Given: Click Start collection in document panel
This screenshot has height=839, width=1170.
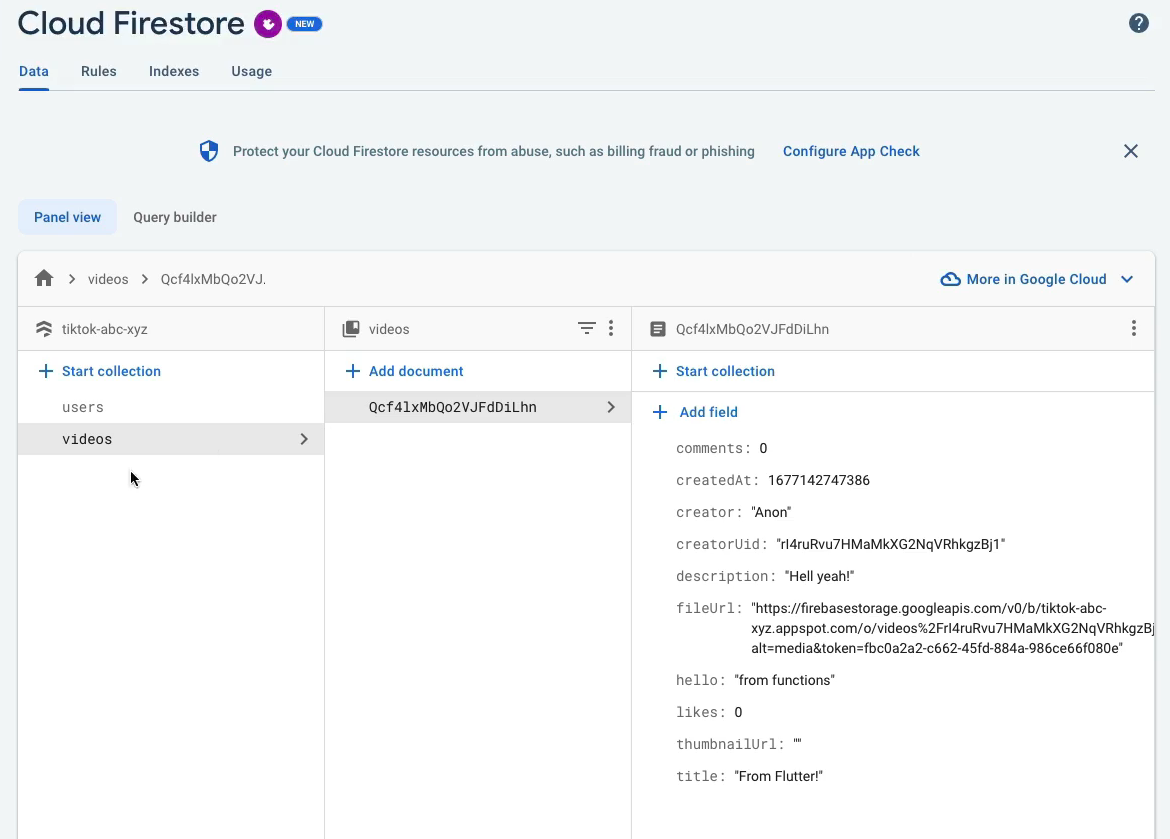Looking at the screenshot, I should (725, 371).
